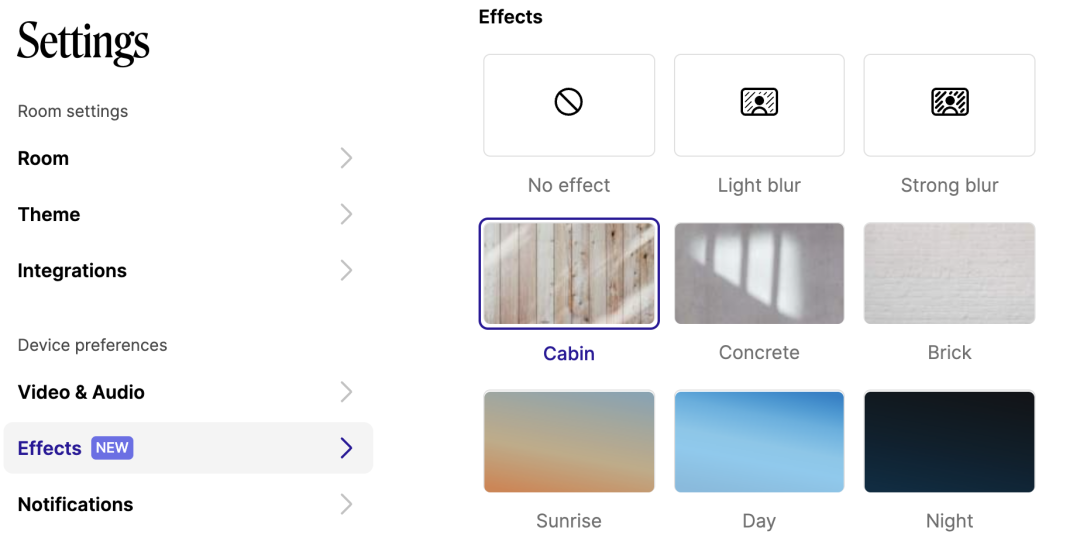Screen dimensions: 1080x545
Task: Select the Sunrise gradient background
Action: pos(569,442)
